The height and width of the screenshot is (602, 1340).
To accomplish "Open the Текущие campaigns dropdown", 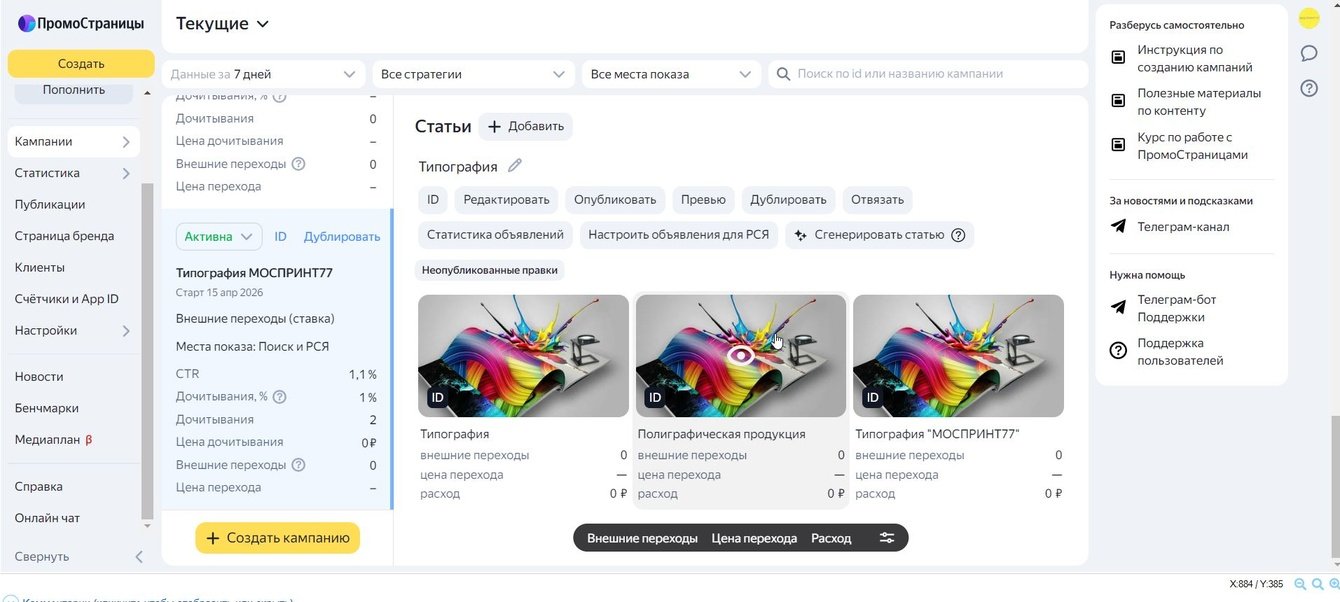I will point(222,23).
